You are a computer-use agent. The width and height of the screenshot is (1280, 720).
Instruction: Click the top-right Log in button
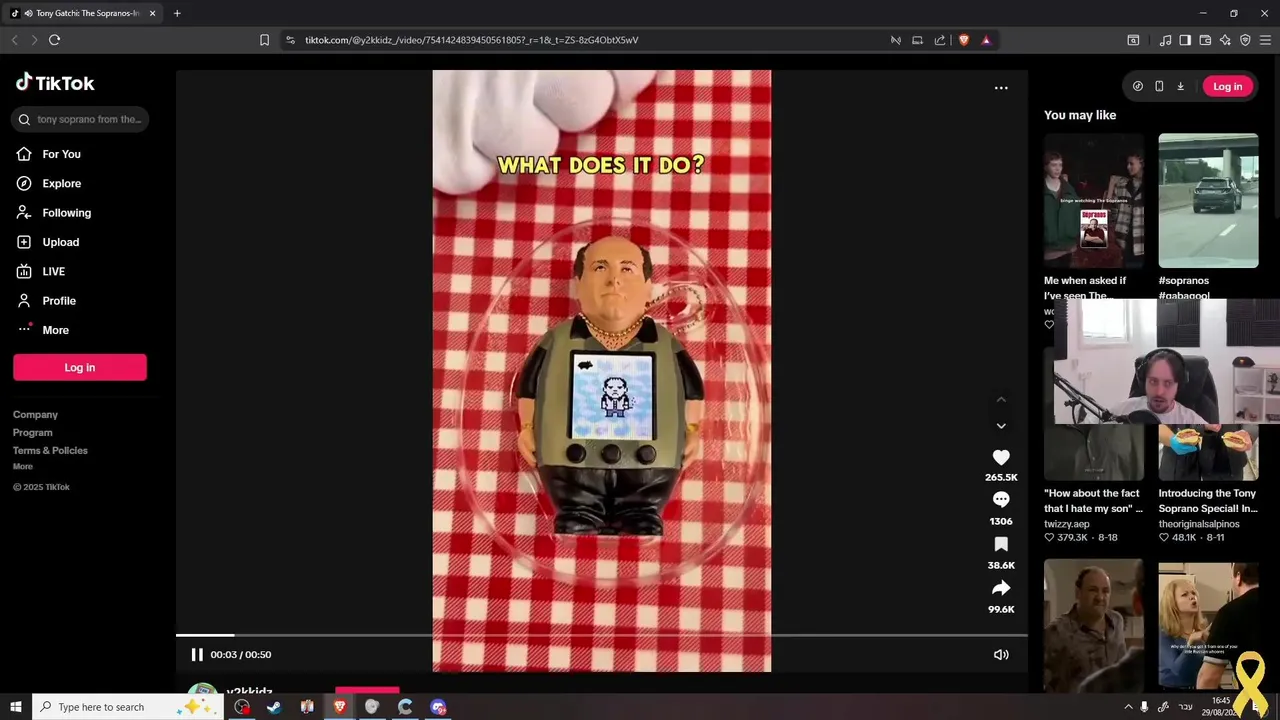(x=1227, y=86)
